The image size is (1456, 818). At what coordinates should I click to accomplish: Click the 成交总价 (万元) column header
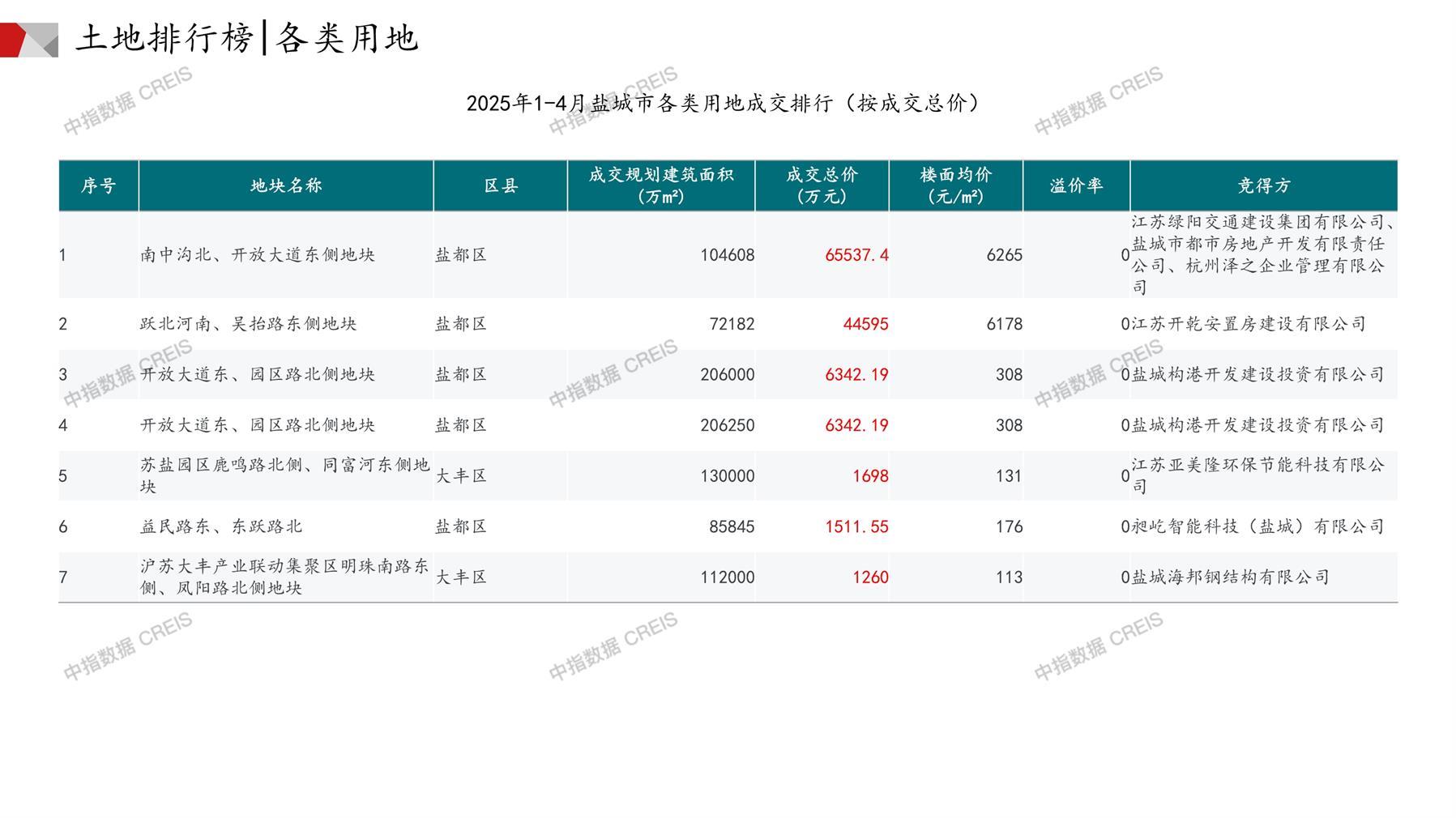pyautogui.click(x=822, y=185)
